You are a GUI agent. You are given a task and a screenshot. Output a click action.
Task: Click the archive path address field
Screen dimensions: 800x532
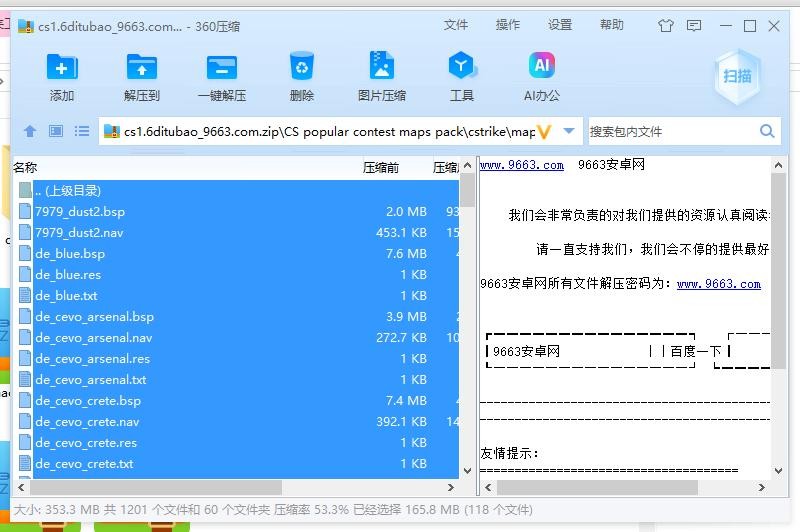pos(329,132)
